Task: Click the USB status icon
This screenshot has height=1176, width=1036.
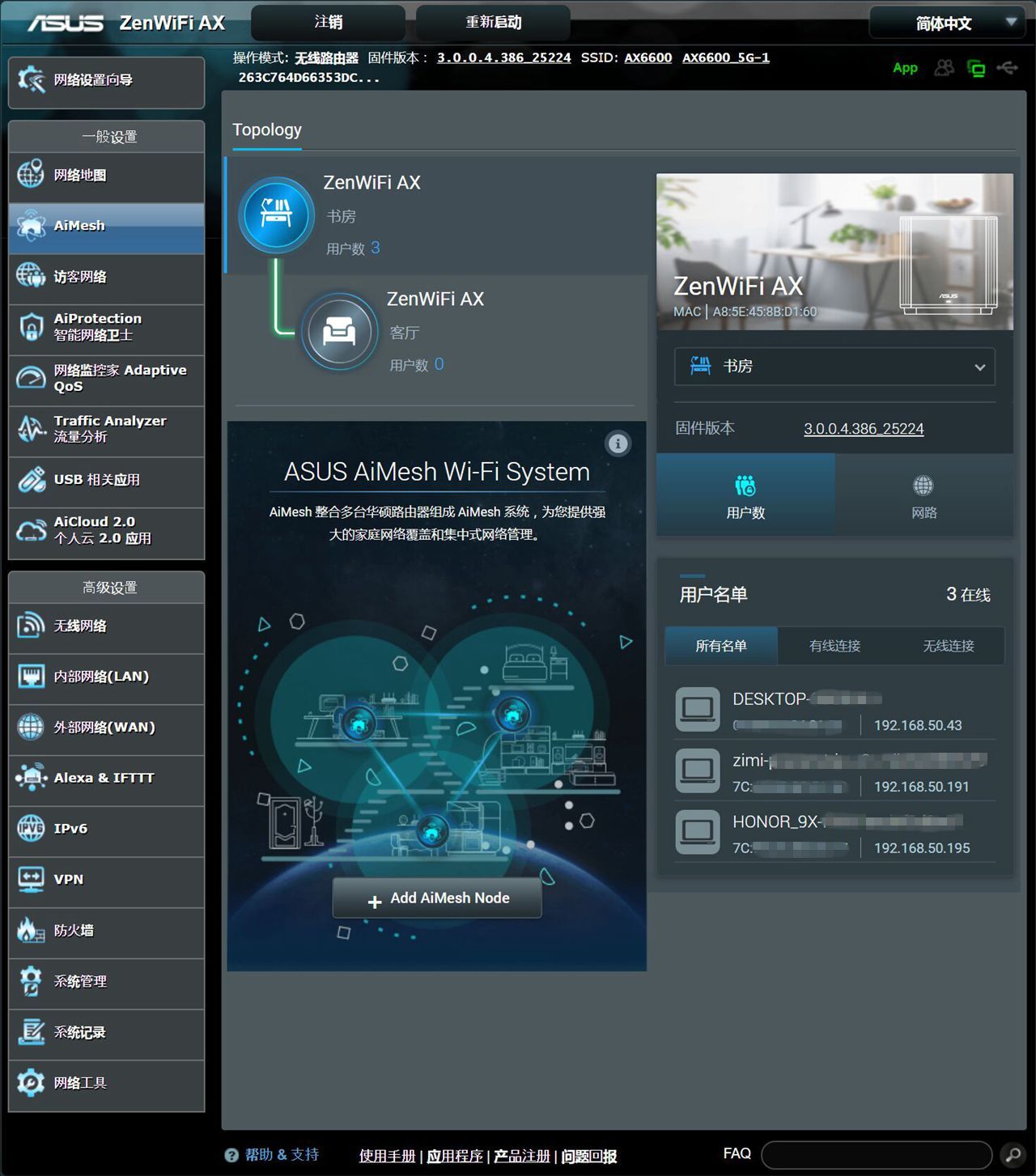Action: pyautogui.click(x=1008, y=67)
